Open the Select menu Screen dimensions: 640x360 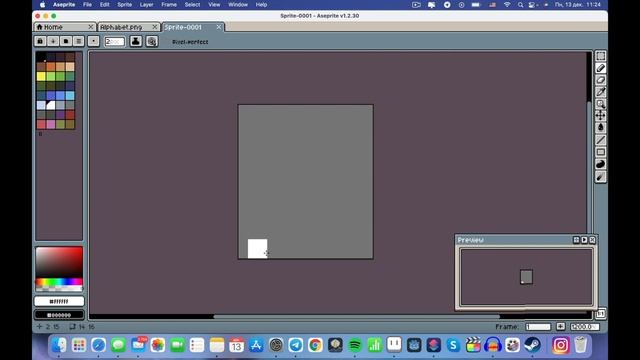coord(192,4)
